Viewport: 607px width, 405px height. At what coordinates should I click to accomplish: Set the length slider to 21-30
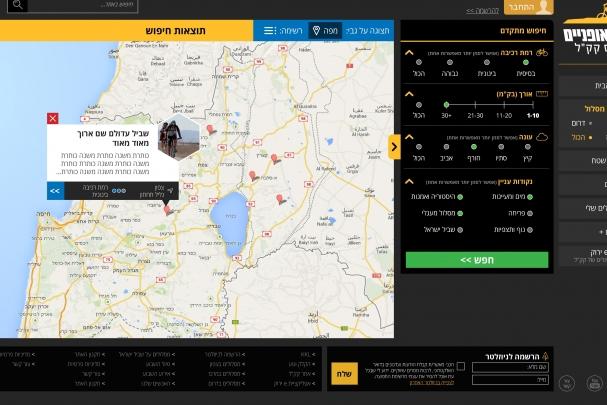click(475, 105)
